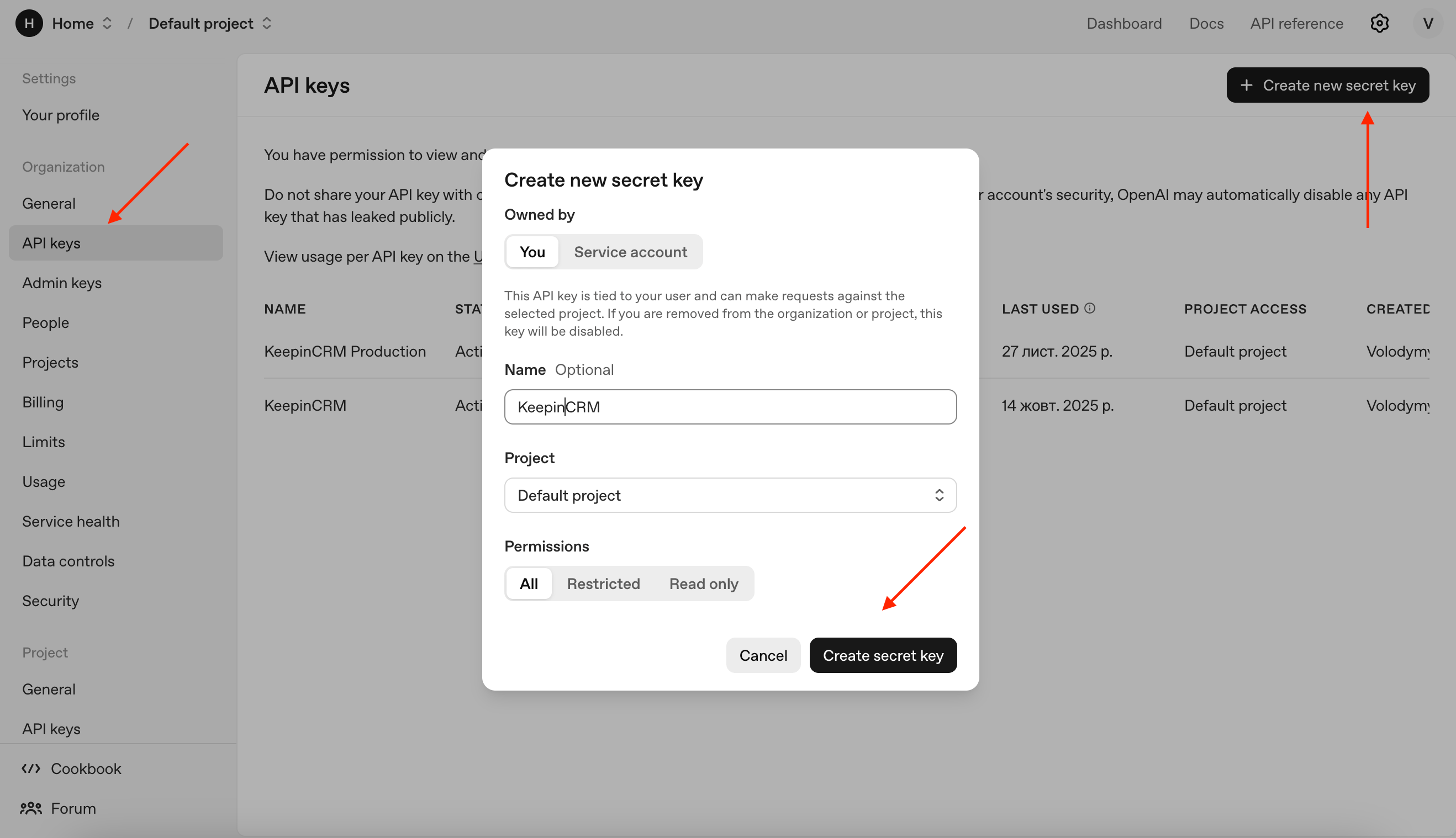This screenshot has width=1456, height=838.
Task: Click the Home workspace icon
Action: click(29, 23)
